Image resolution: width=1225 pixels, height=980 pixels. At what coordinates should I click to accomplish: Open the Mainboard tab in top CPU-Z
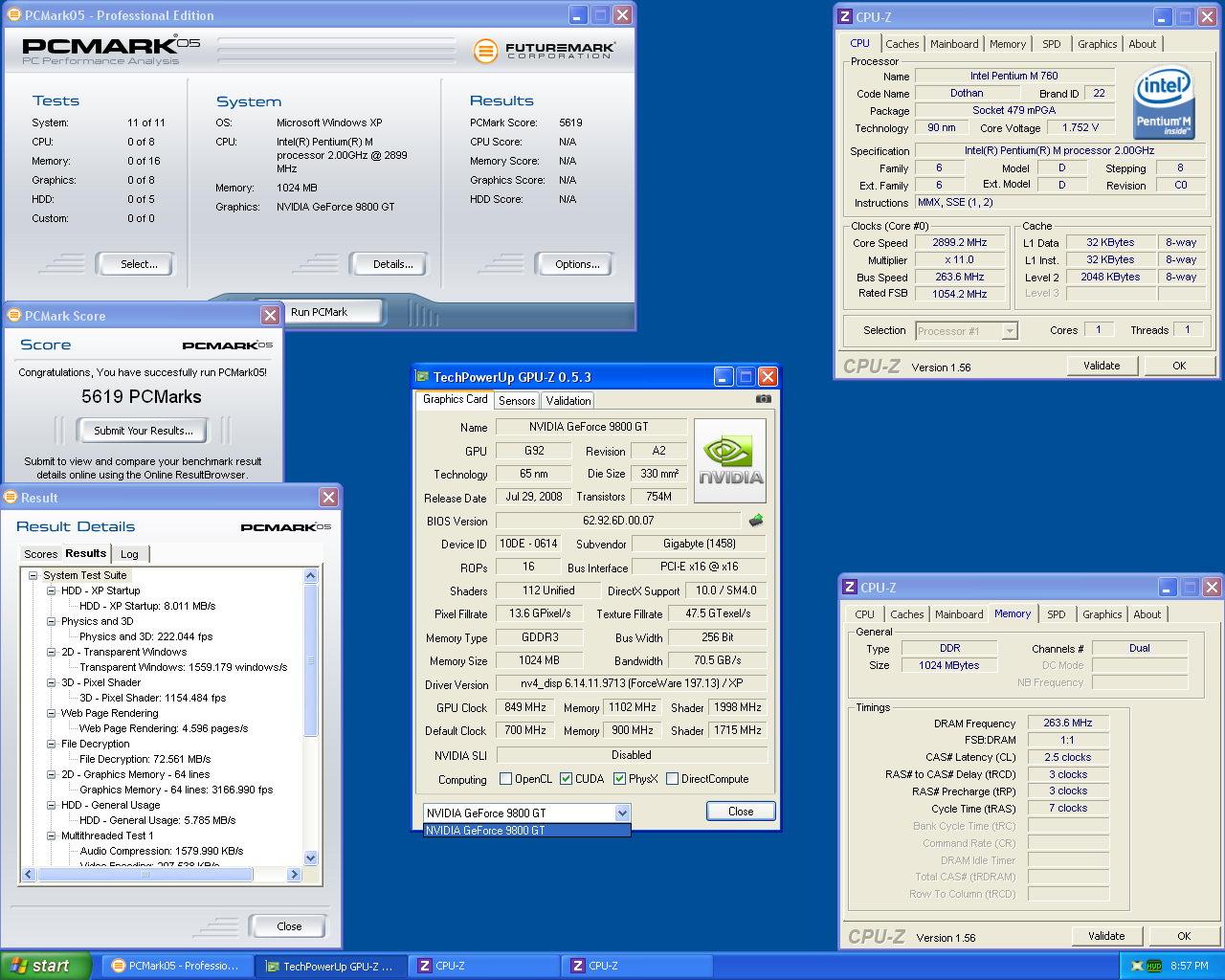pos(954,44)
